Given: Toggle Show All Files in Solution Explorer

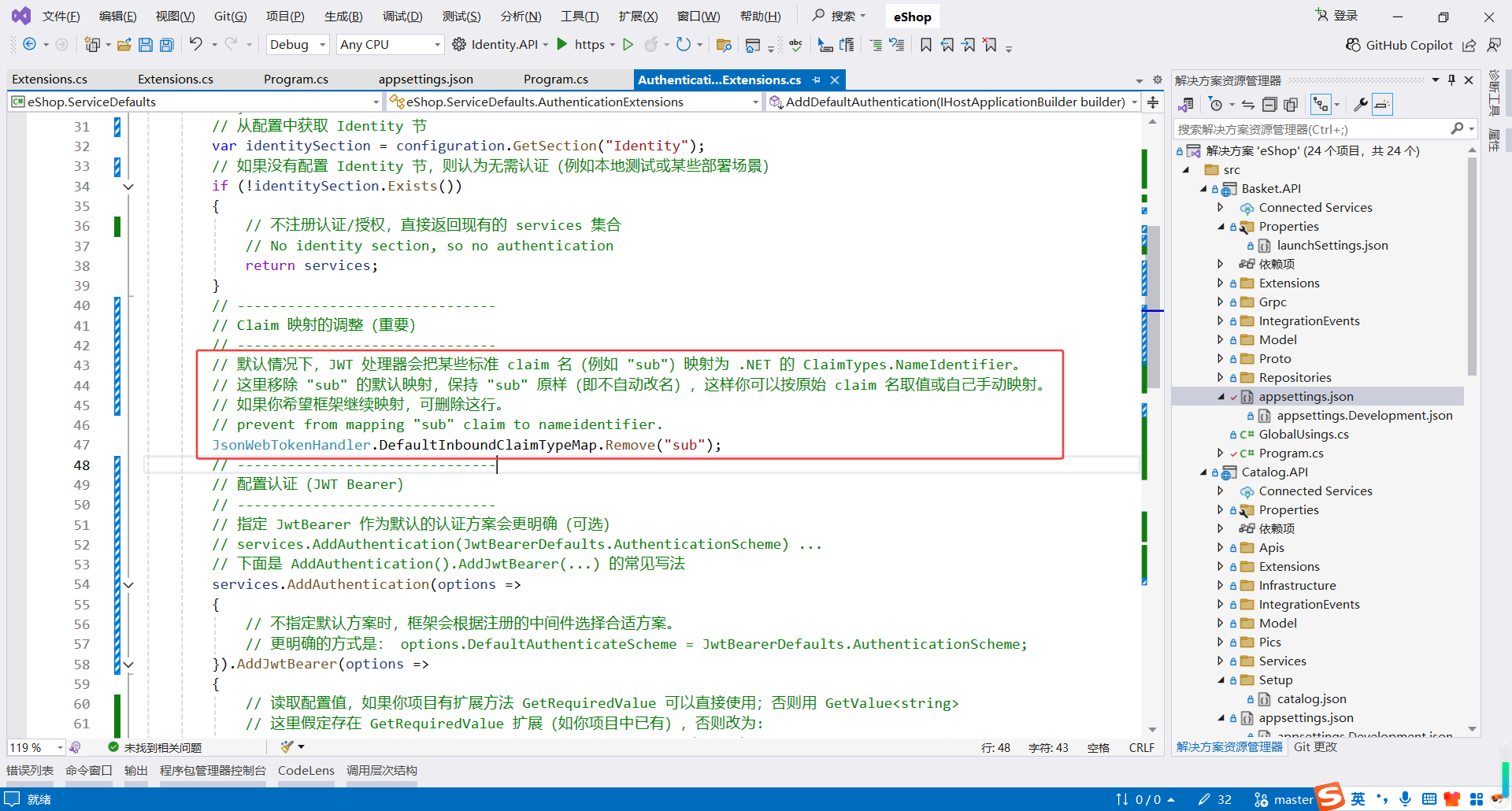Looking at the screenshot, I should tap(1290, 104).
